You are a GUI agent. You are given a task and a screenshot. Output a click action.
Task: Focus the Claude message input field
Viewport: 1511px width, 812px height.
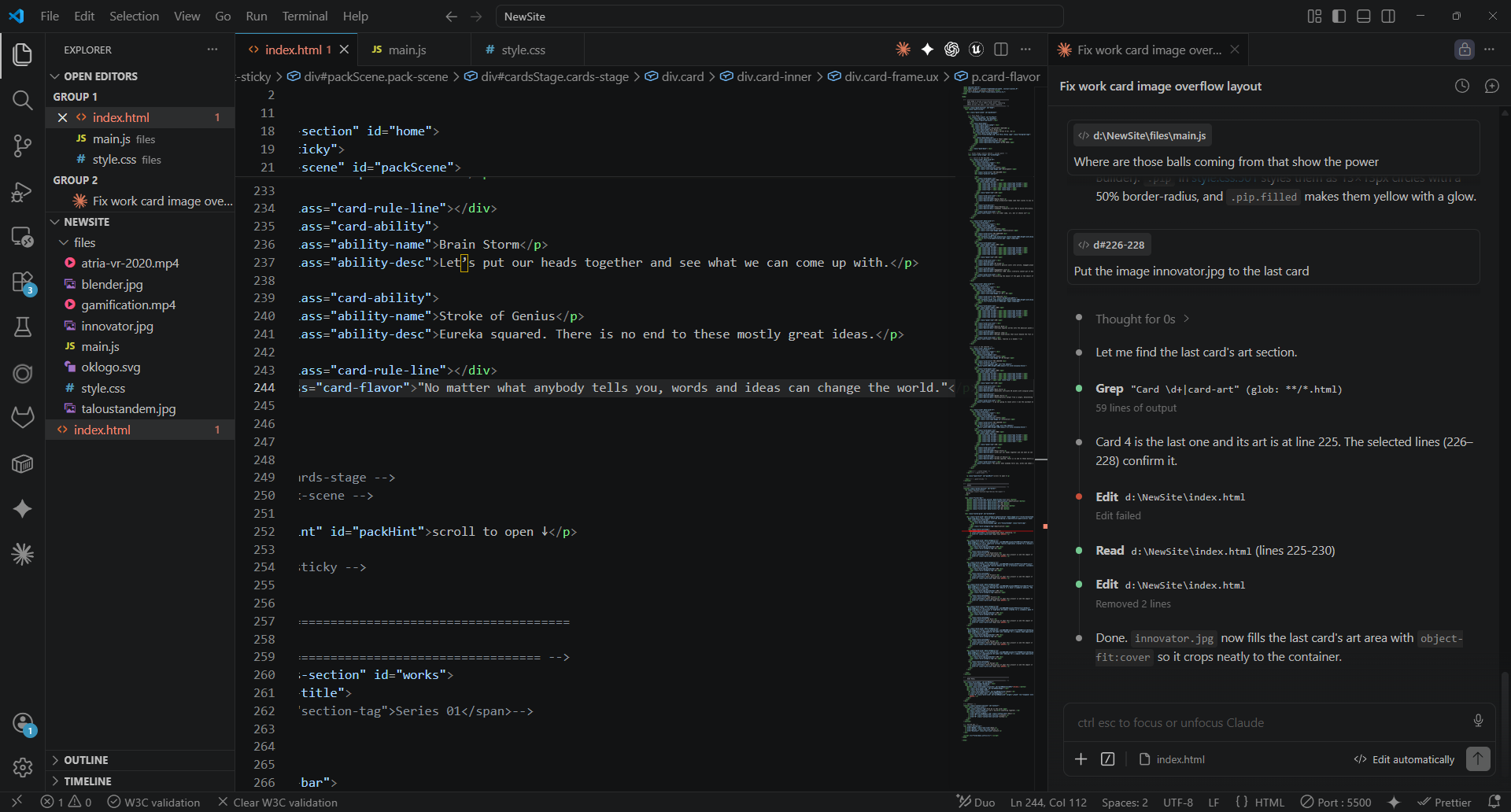pyautogui.click(x=1267, y=722)
